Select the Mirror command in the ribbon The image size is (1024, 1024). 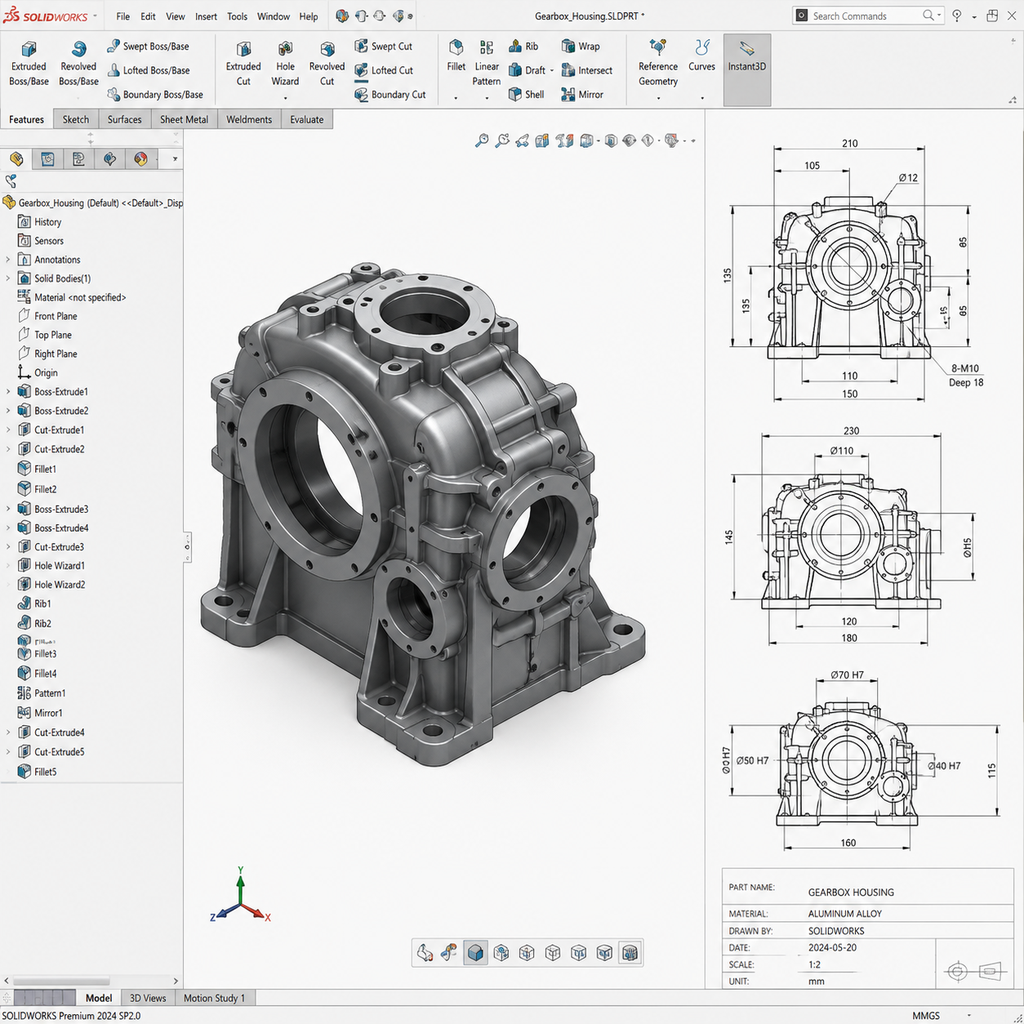tap(582, 94)
